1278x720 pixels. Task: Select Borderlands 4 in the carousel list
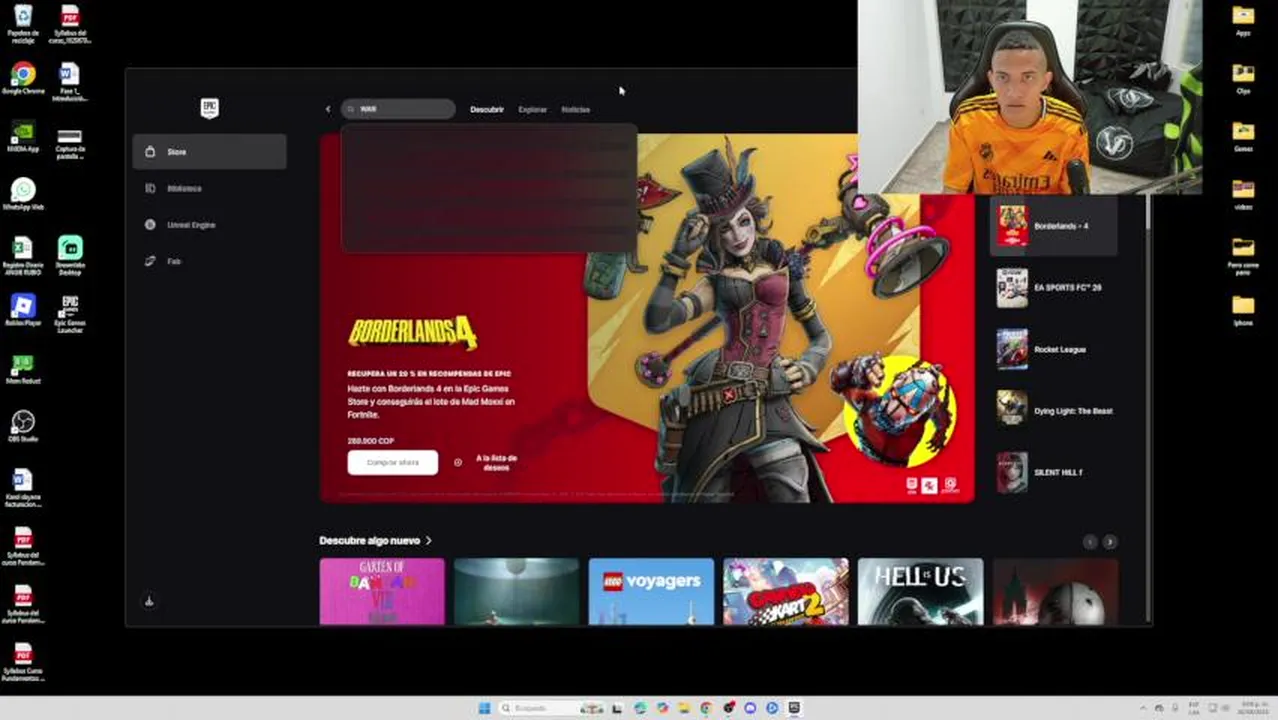pos(1054,226)
